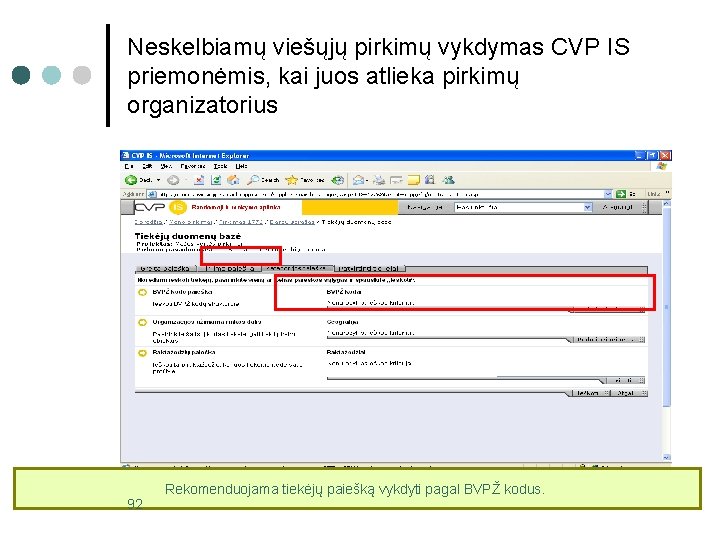Expand the Links toolbar chevron
This screenshot has height=540, width=720.
[x=667, y=193]
